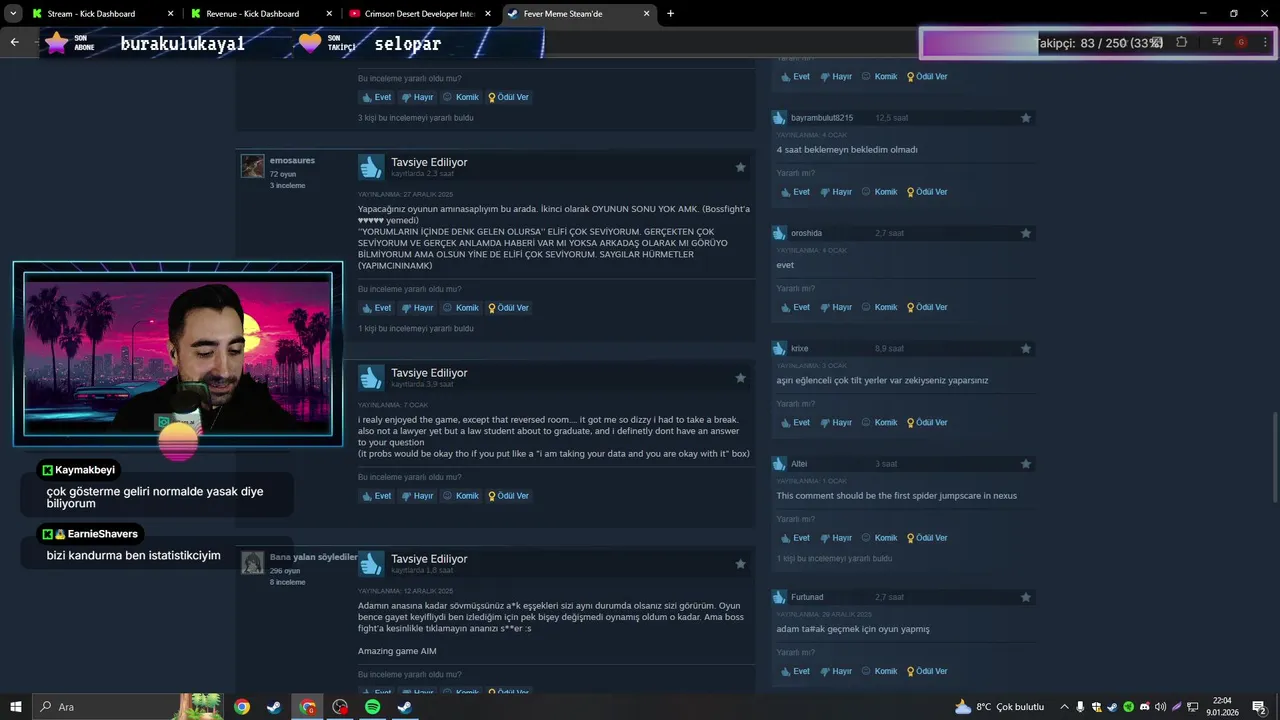The image size is (1280, 720).
Task: Open Bana yalan söylediler's avatar
Action: [x=253, y=563]
